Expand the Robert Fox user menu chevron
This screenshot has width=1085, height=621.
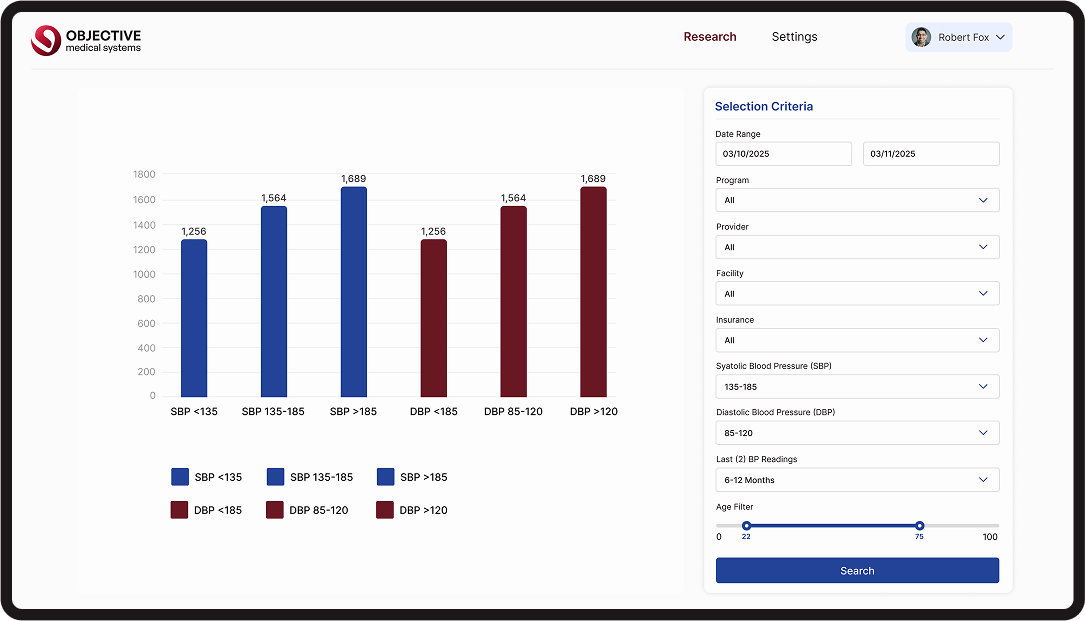1000,37
